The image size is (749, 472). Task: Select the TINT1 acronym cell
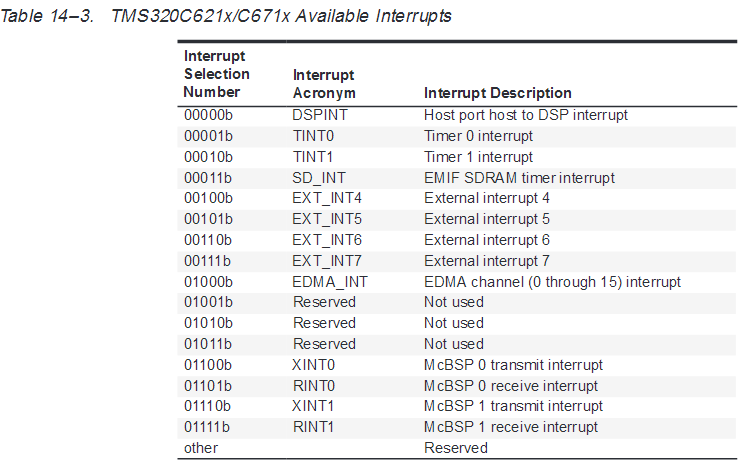[x=314, y=157]
